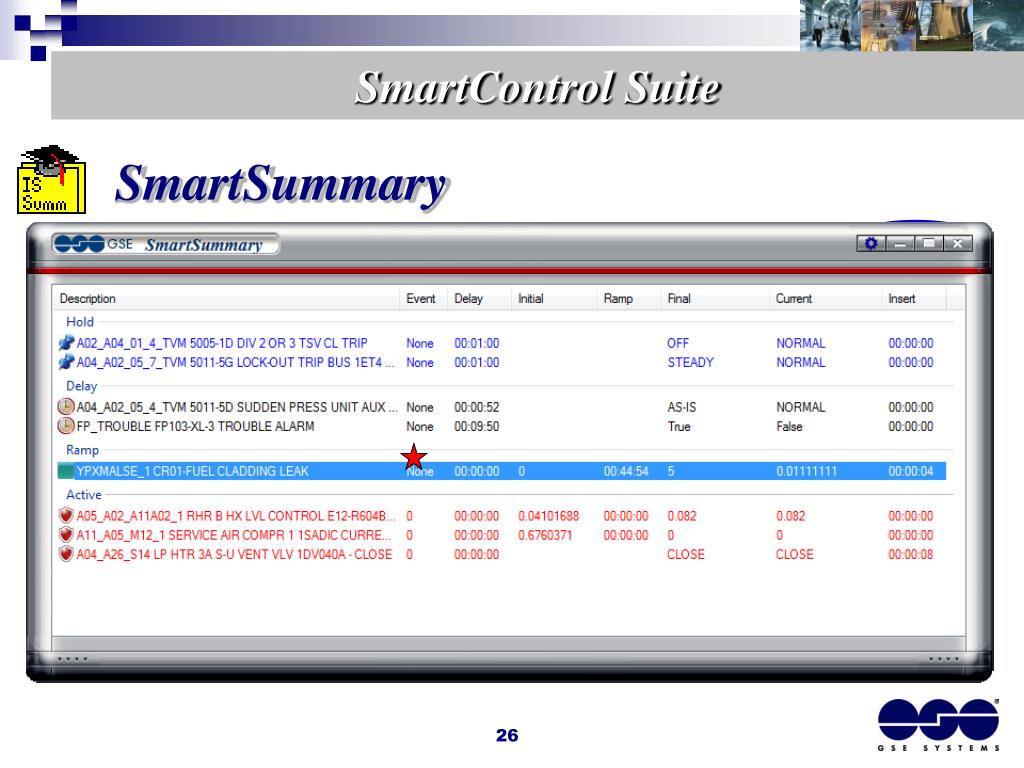The width and height of the screenshot is (1024, 768).
Task: Click insert time 00:00:08 cell
Action: pyautogui.click(x=910, y=554)
